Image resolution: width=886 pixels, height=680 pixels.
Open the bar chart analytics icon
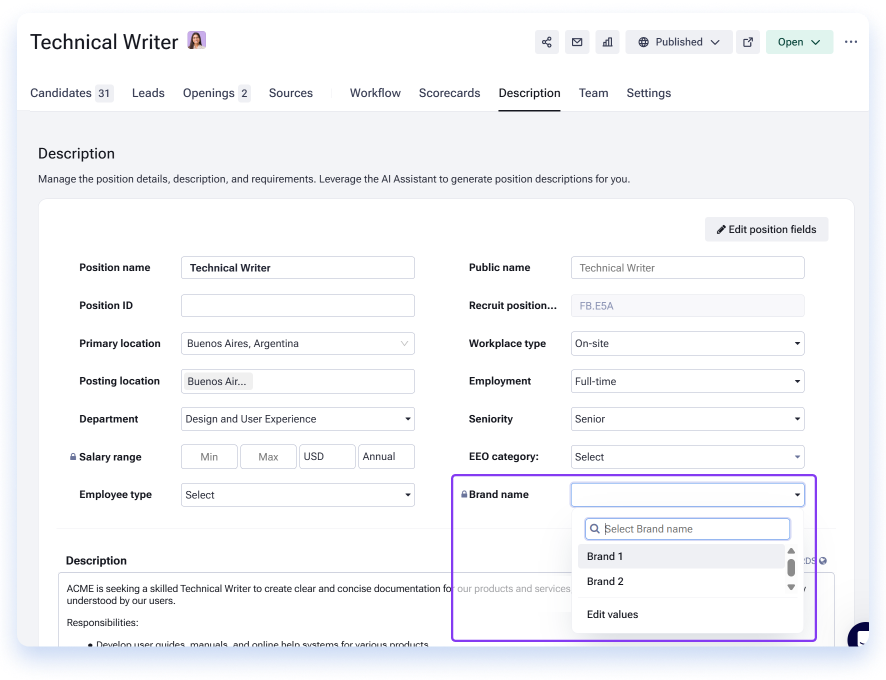pyautogui.click(x=607, y=42)
